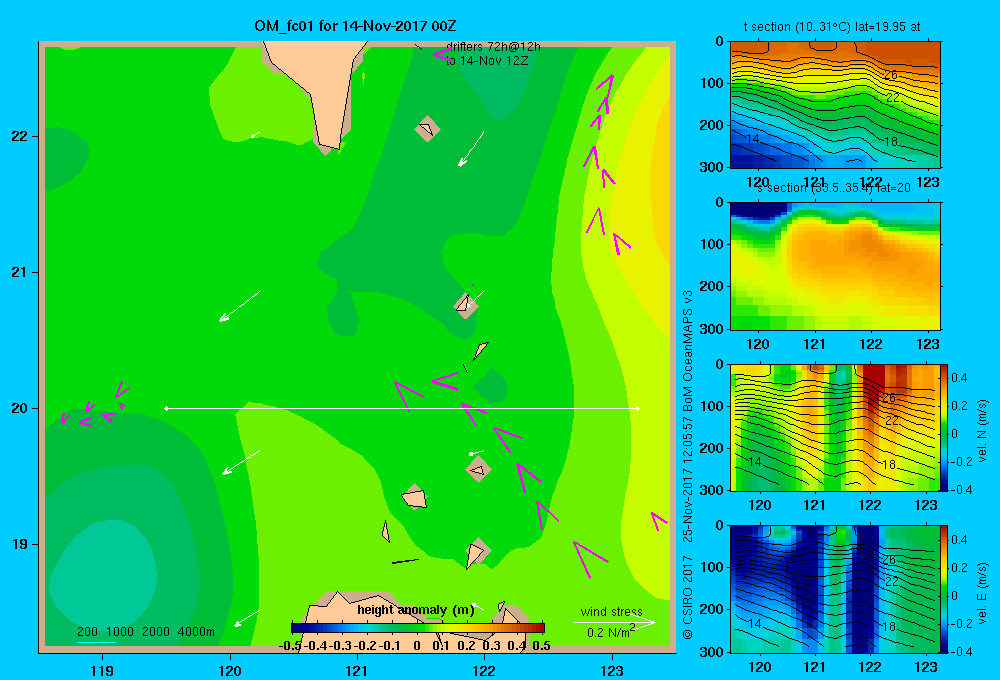Screen dimensions: 1000x680
Task: Click the 'height anomaly (m)' legend title
Action: pyautogui.click(x=416, y=610)
